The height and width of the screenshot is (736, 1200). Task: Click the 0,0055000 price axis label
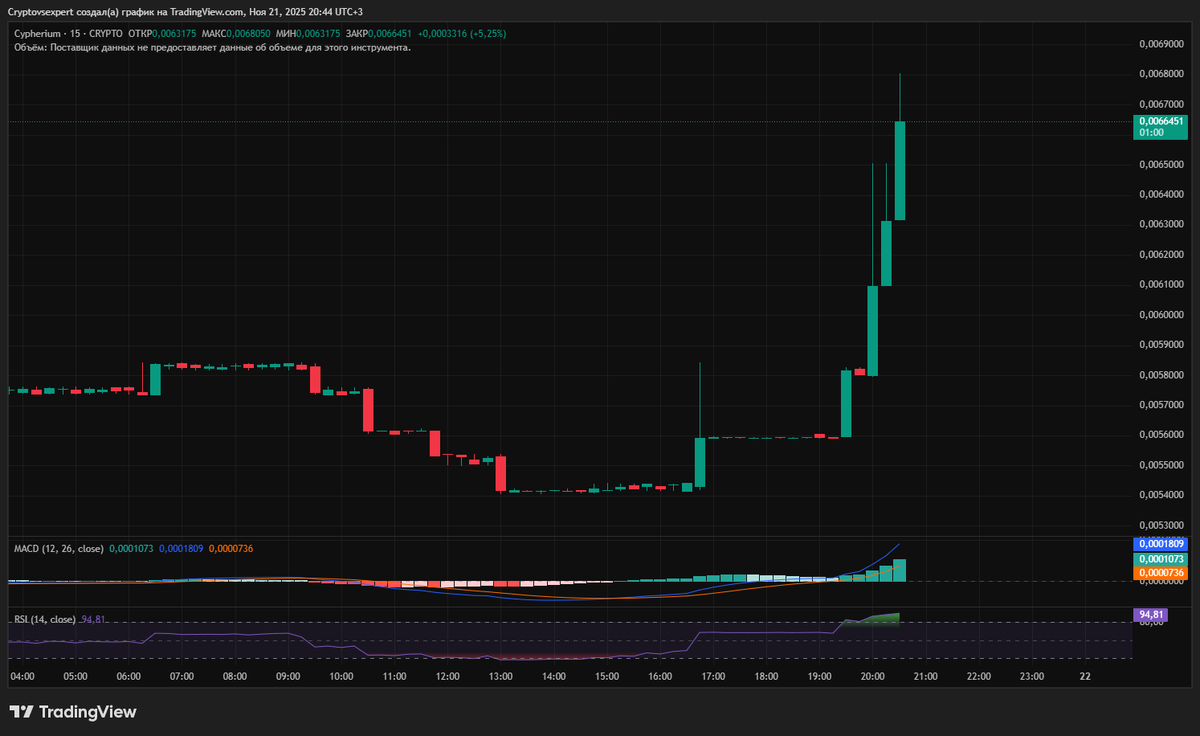(1161, 464)
